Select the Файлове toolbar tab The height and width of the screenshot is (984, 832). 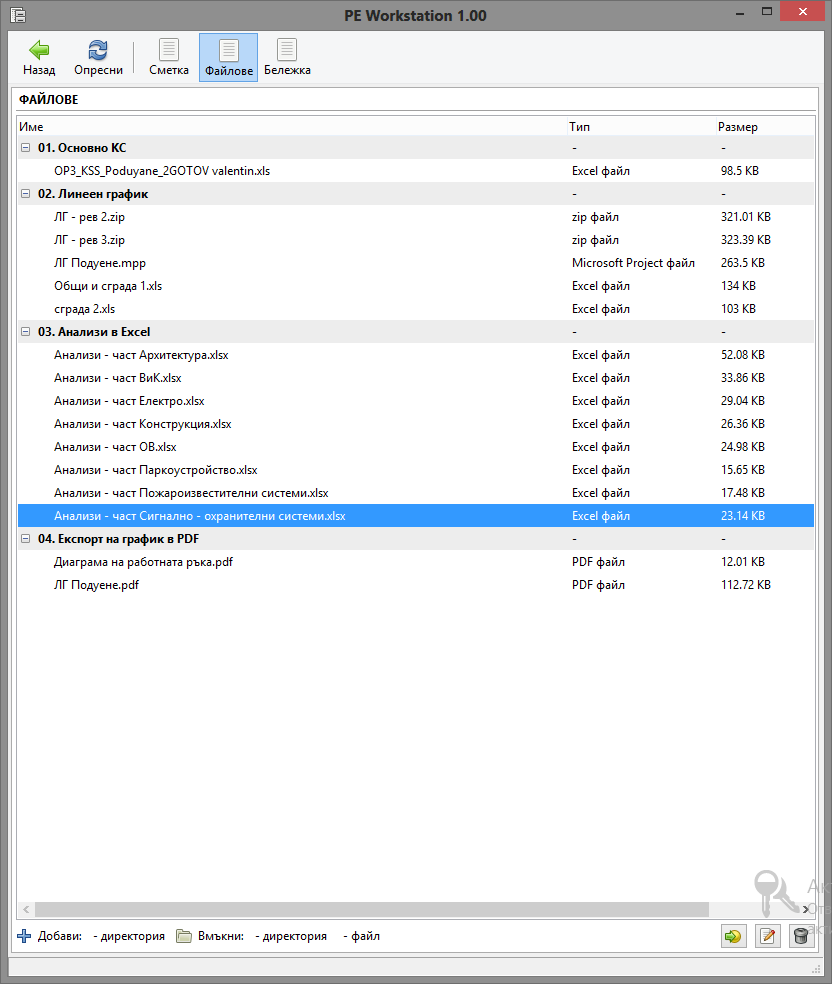(228, 57)
